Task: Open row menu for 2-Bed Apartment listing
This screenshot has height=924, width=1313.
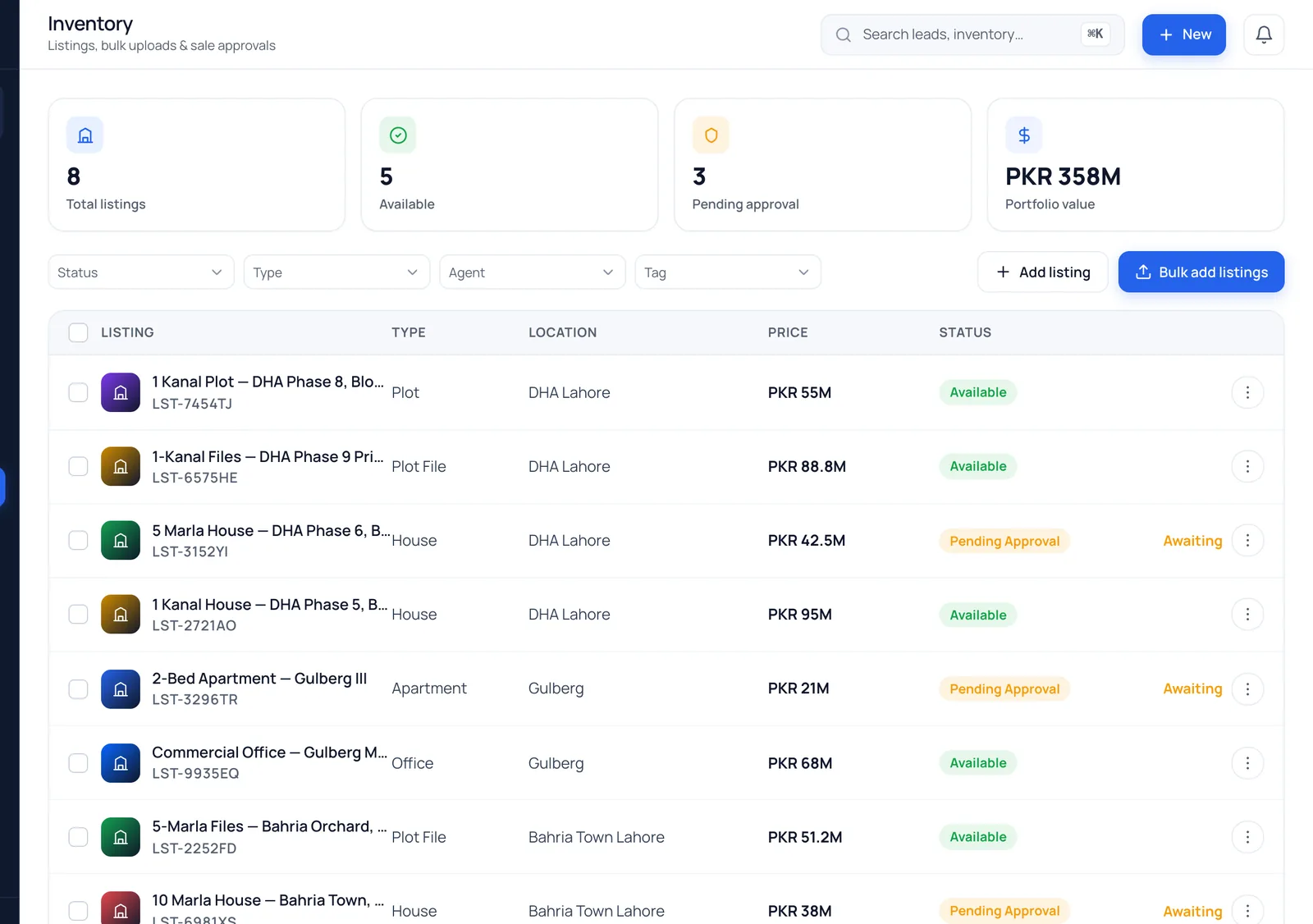Action: pos(1247,688)
